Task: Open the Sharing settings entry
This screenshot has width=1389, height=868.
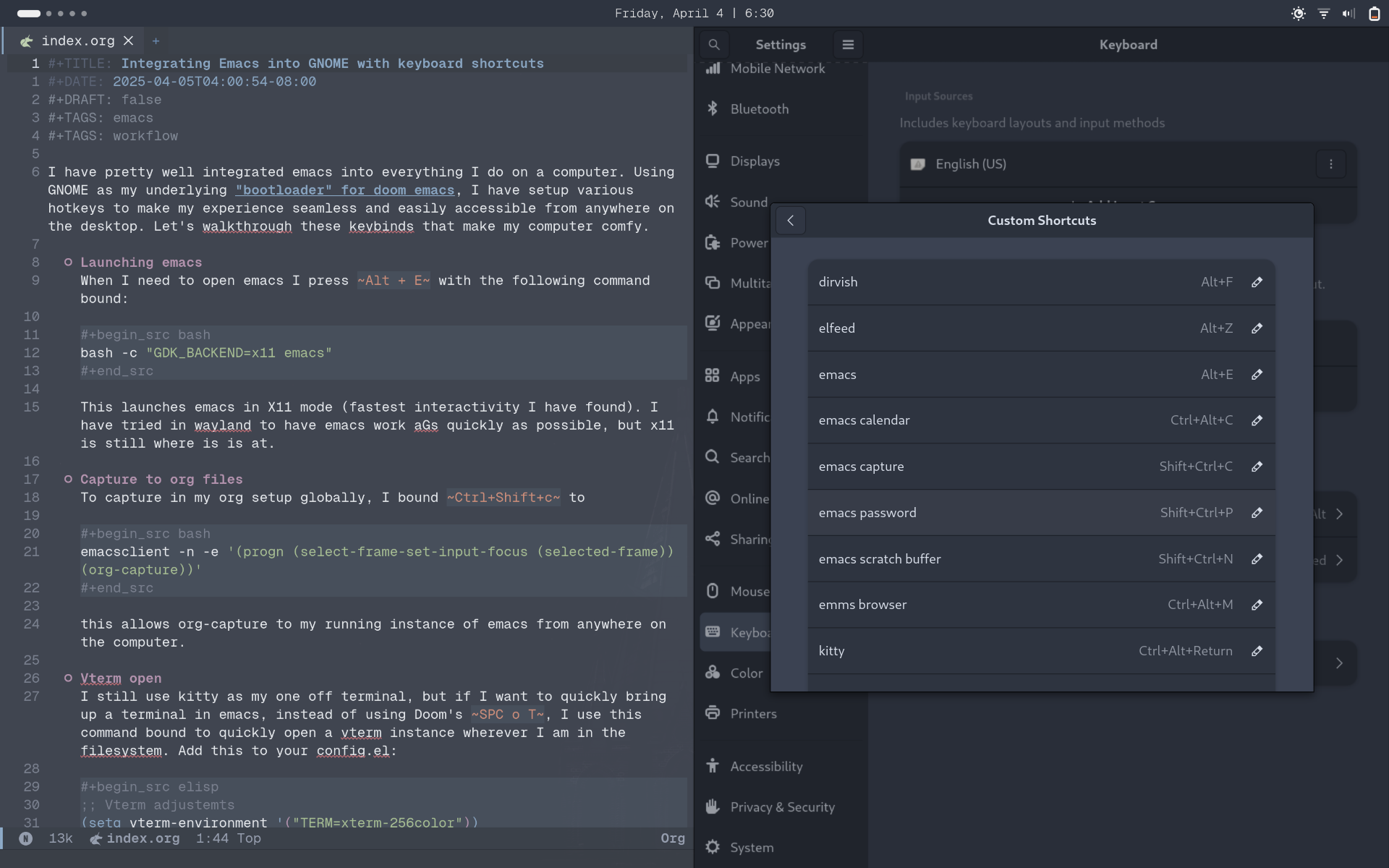Action: click(736, 539)
